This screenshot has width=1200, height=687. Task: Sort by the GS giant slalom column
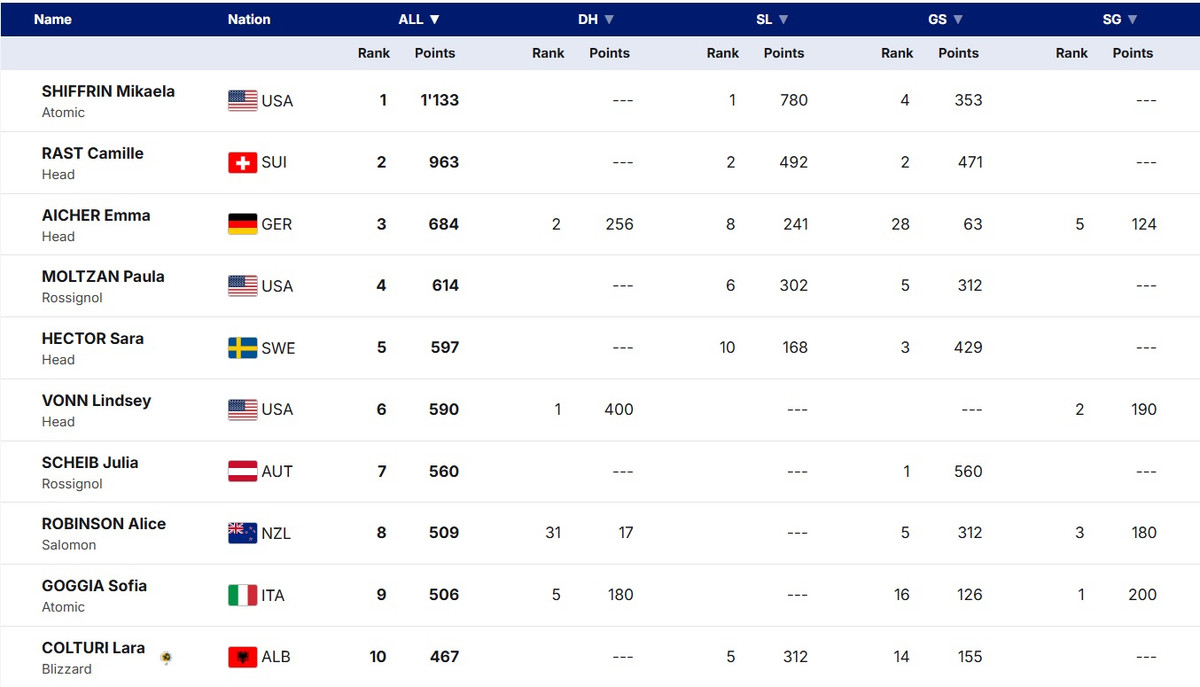945,19
